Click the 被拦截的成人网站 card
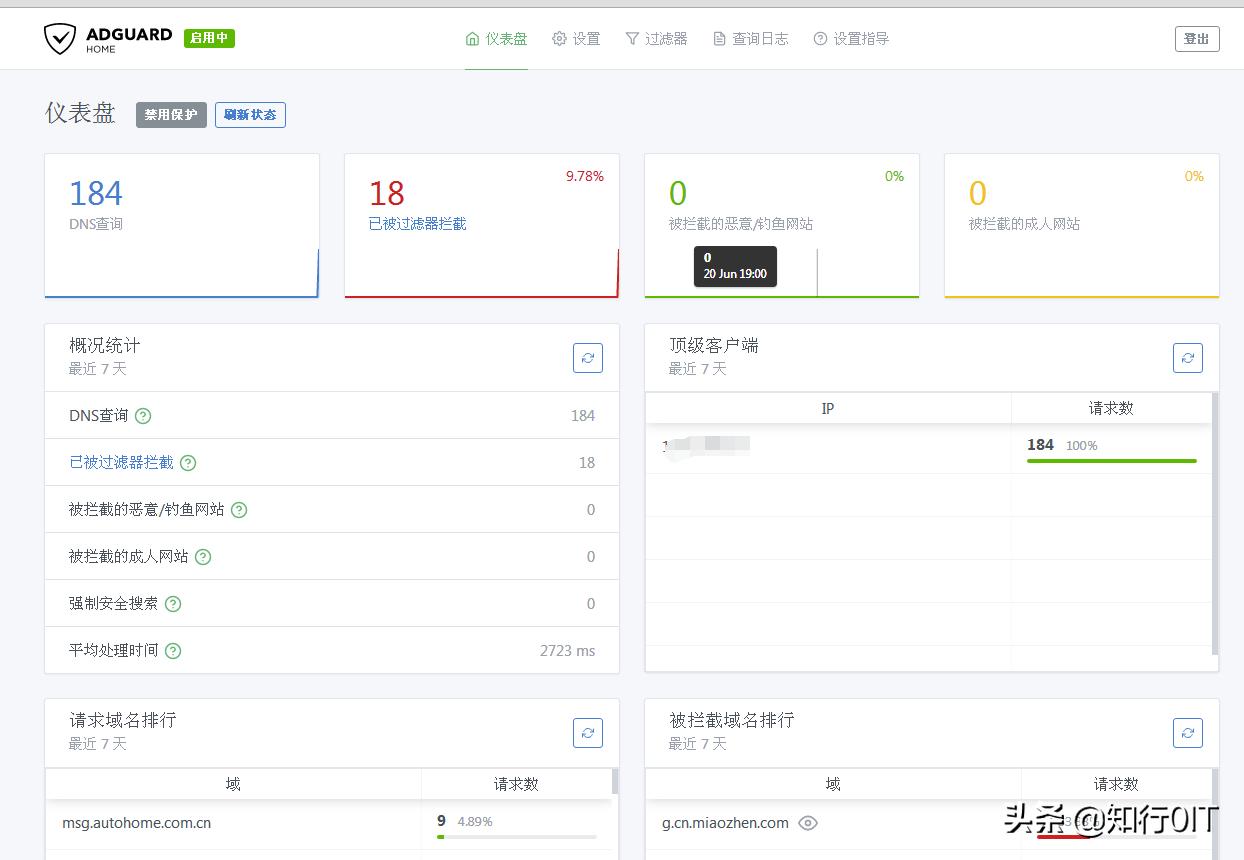 (x=1082, y=225)
